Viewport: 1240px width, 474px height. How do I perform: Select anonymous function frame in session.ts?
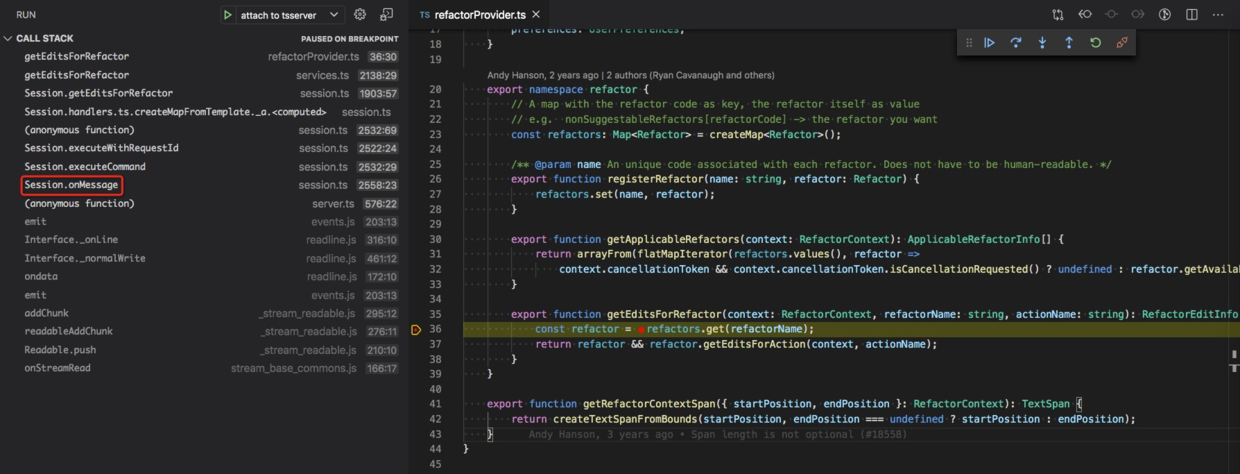tap(204, 130)
